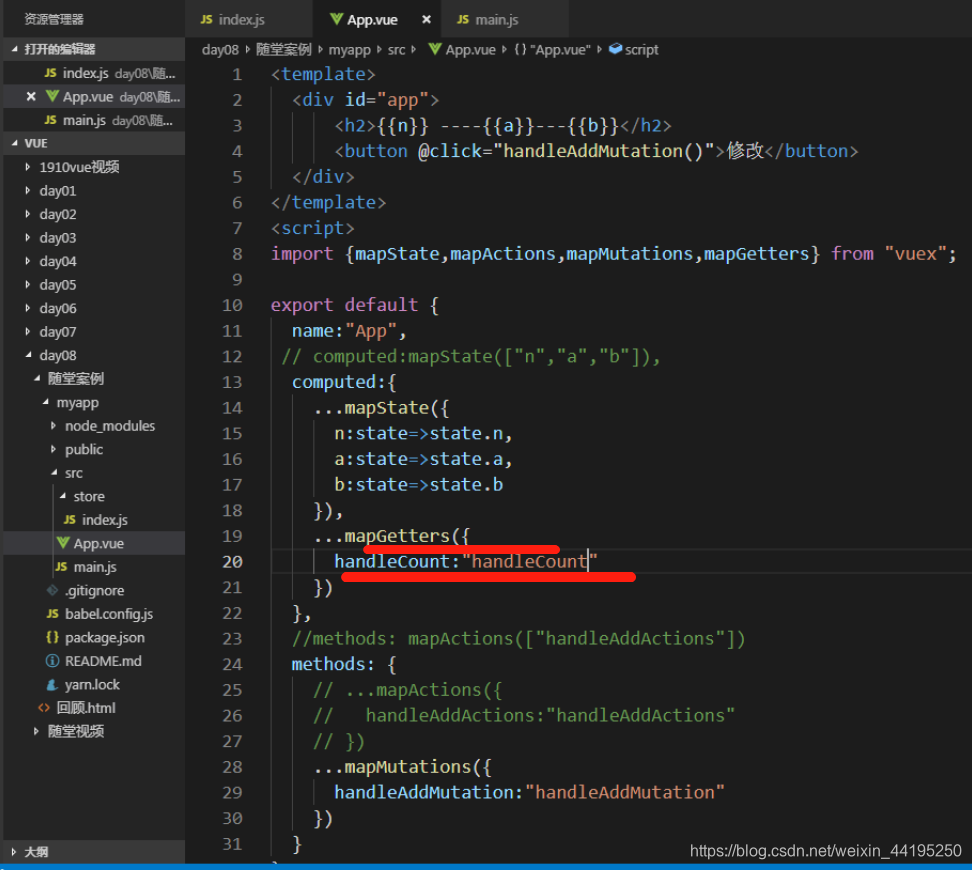This screenshot has width=972, height=870.
Task: Collapse the myapp folder
Action: click(x=45, y=402)
